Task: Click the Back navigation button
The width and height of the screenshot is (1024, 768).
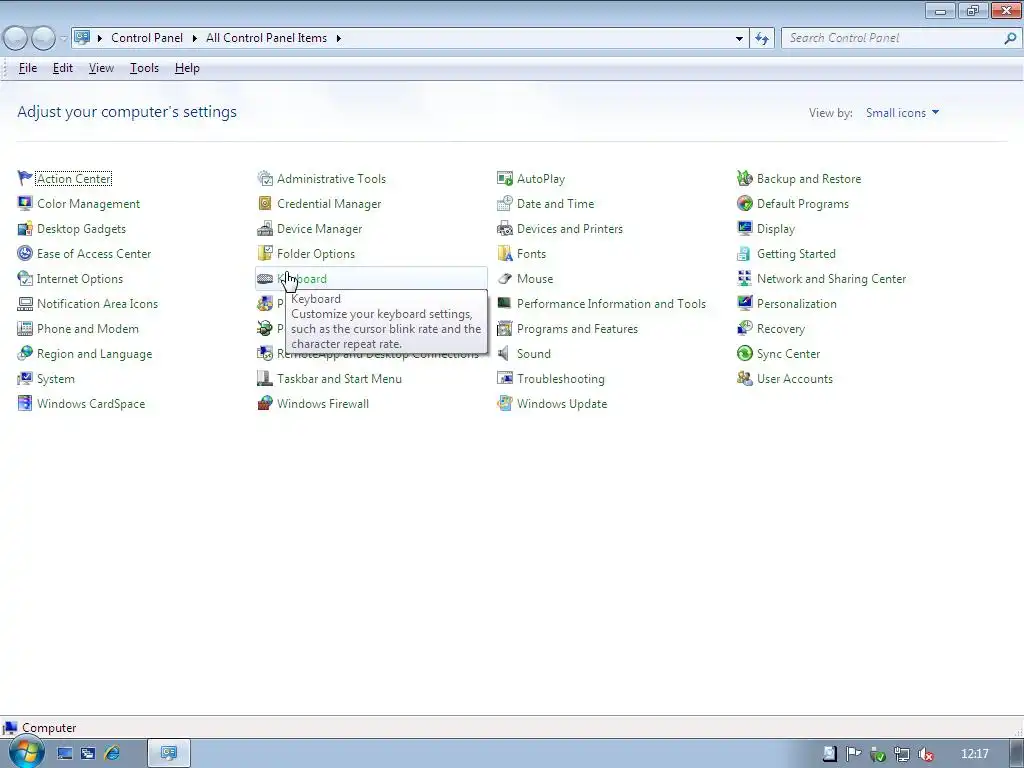Action: pyautogui.click(x=15, y=38)
